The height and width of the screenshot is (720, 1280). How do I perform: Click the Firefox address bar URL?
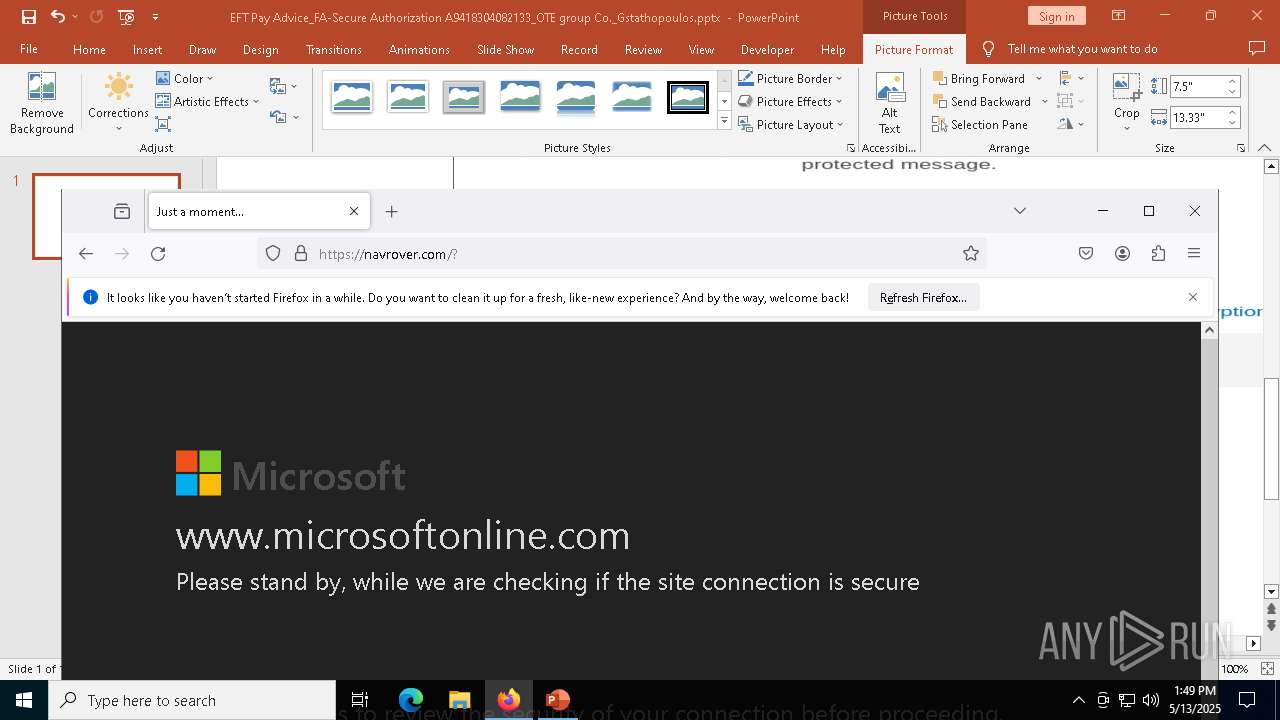coord(388,254)
